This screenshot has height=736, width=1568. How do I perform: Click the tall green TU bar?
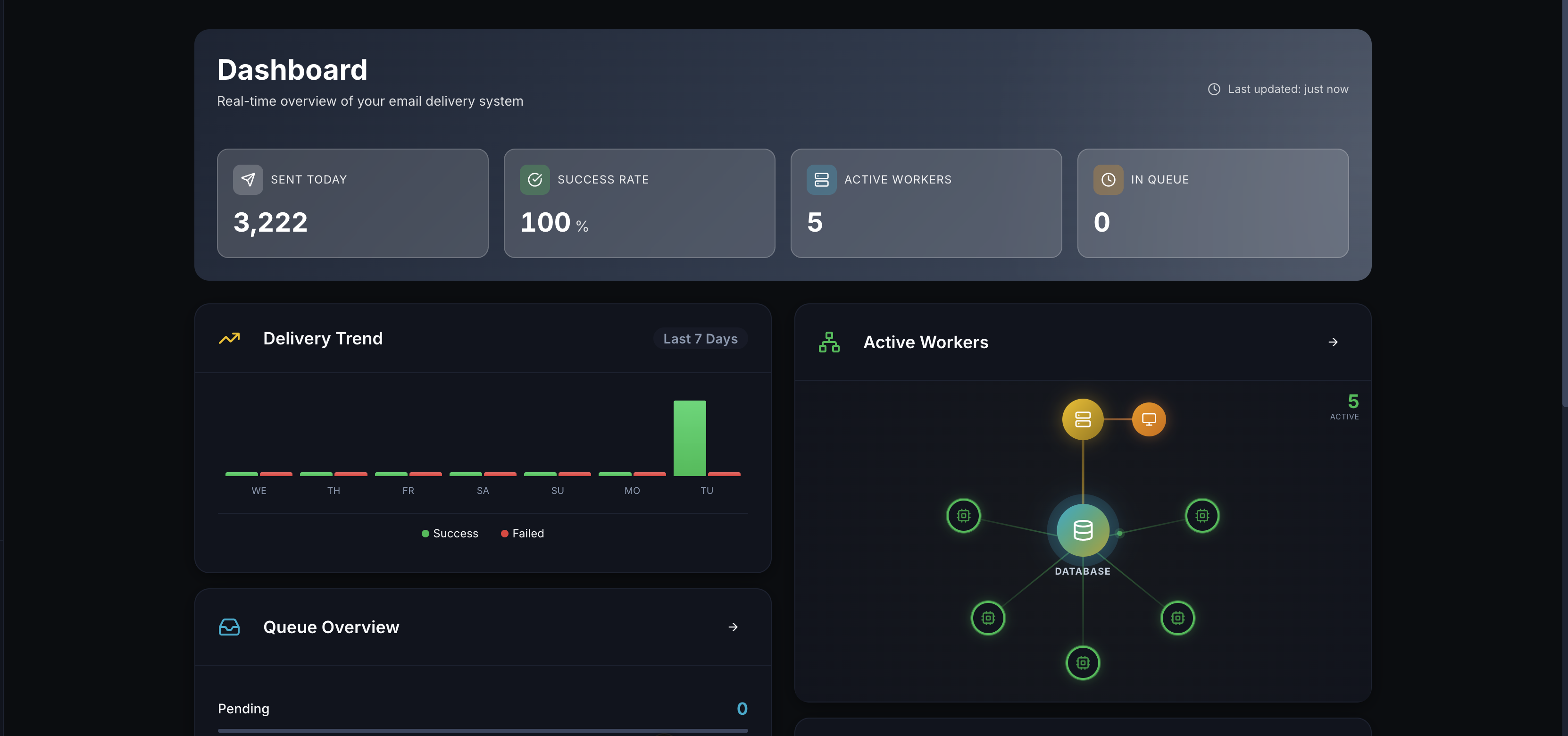(689, 438)
